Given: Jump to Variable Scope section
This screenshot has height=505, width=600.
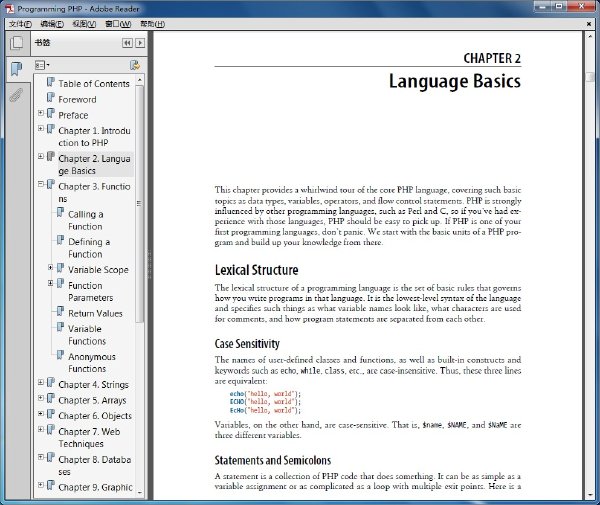Looking at the screenshot, I should (x=98, y=270).
